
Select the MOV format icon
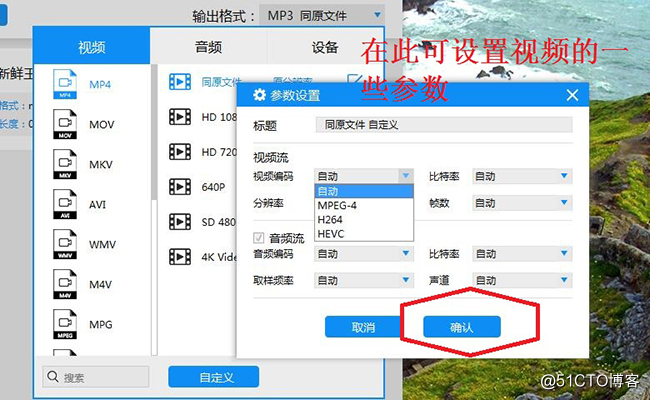[x=65, y=124]
